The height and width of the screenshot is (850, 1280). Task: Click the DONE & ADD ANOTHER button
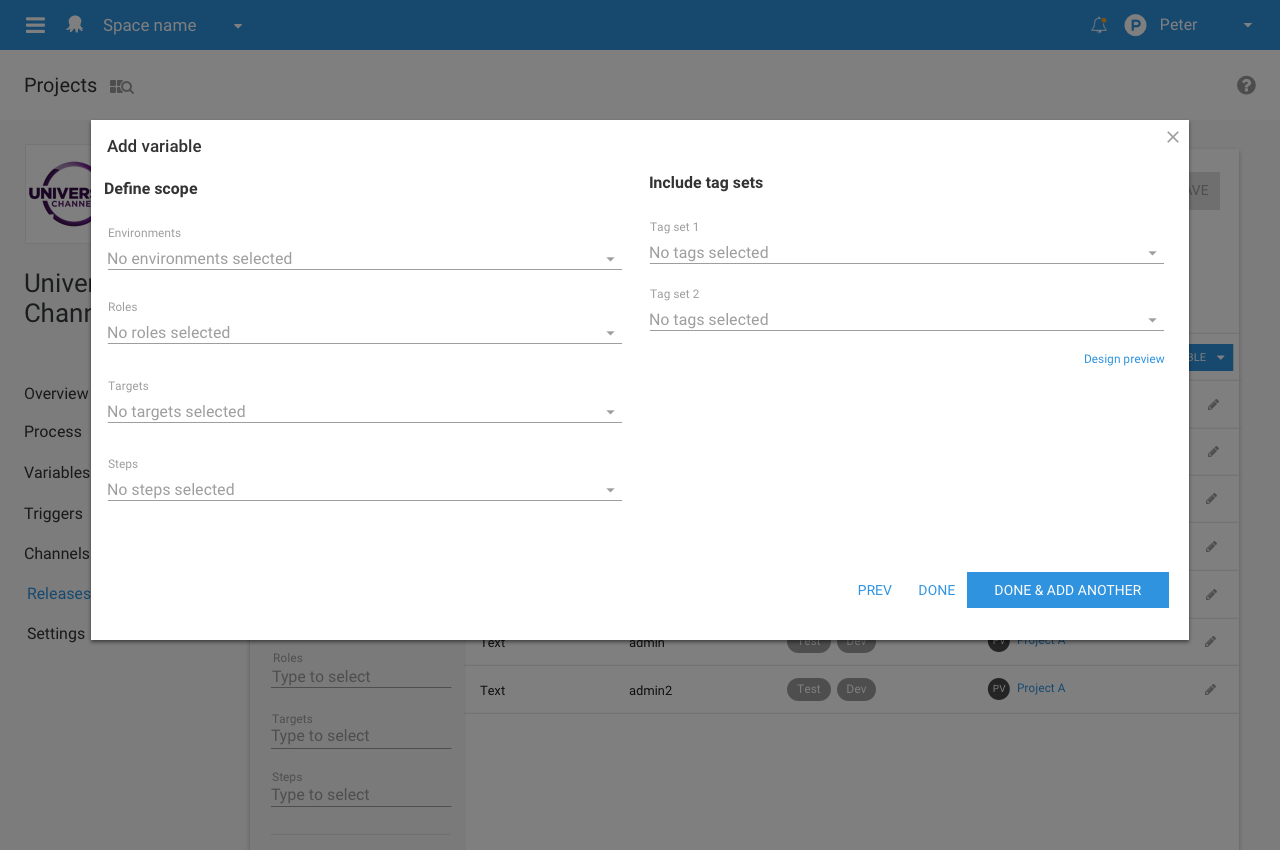pyautogui.click(x=1067, y=590)
